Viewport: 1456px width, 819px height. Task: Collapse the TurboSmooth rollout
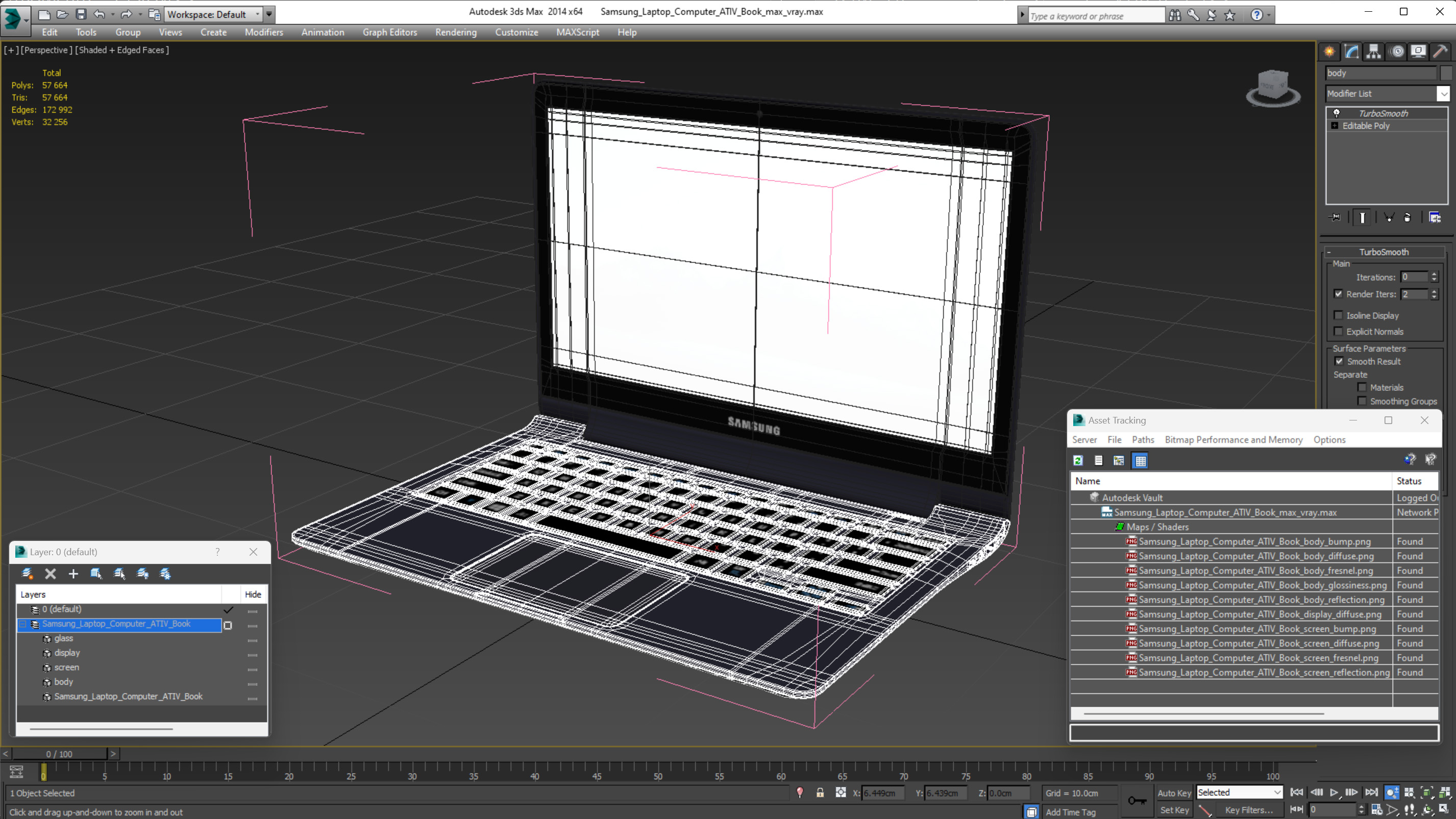(1329, 252)
